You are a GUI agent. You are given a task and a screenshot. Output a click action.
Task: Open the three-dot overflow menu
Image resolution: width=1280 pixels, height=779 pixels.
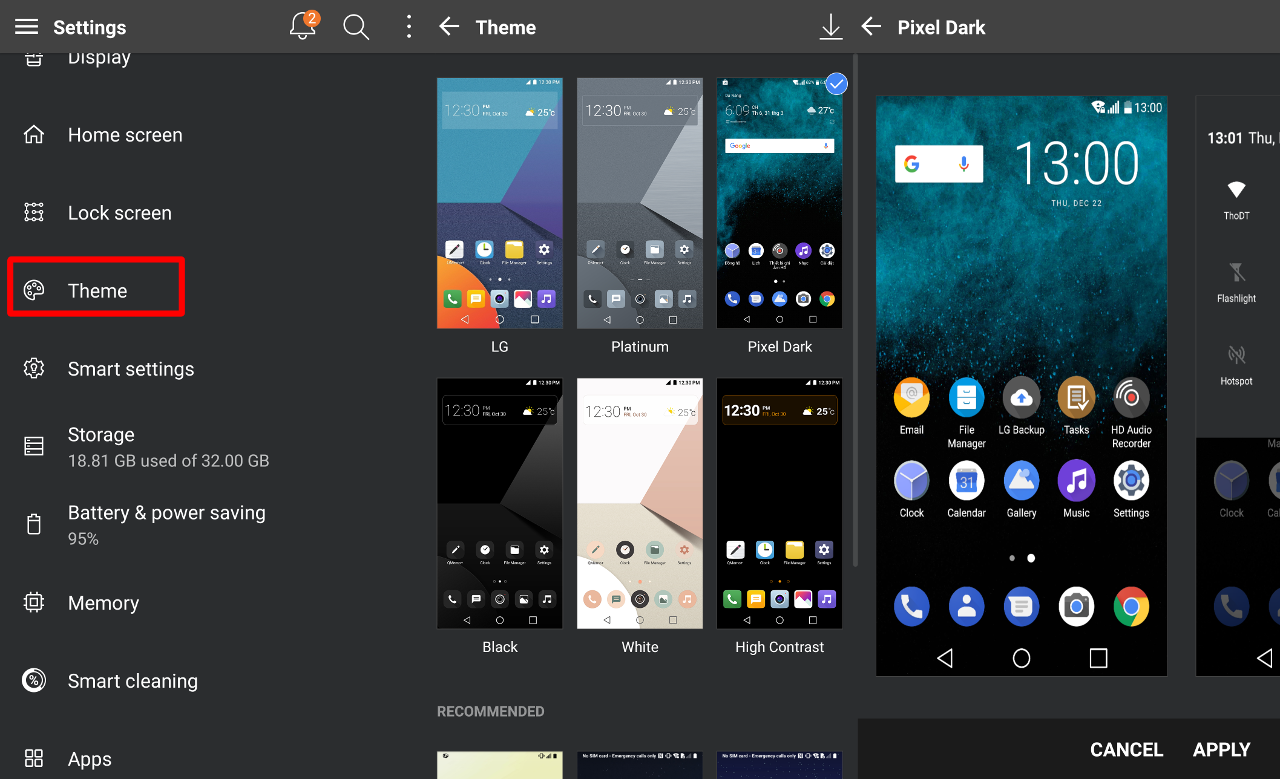408,27
